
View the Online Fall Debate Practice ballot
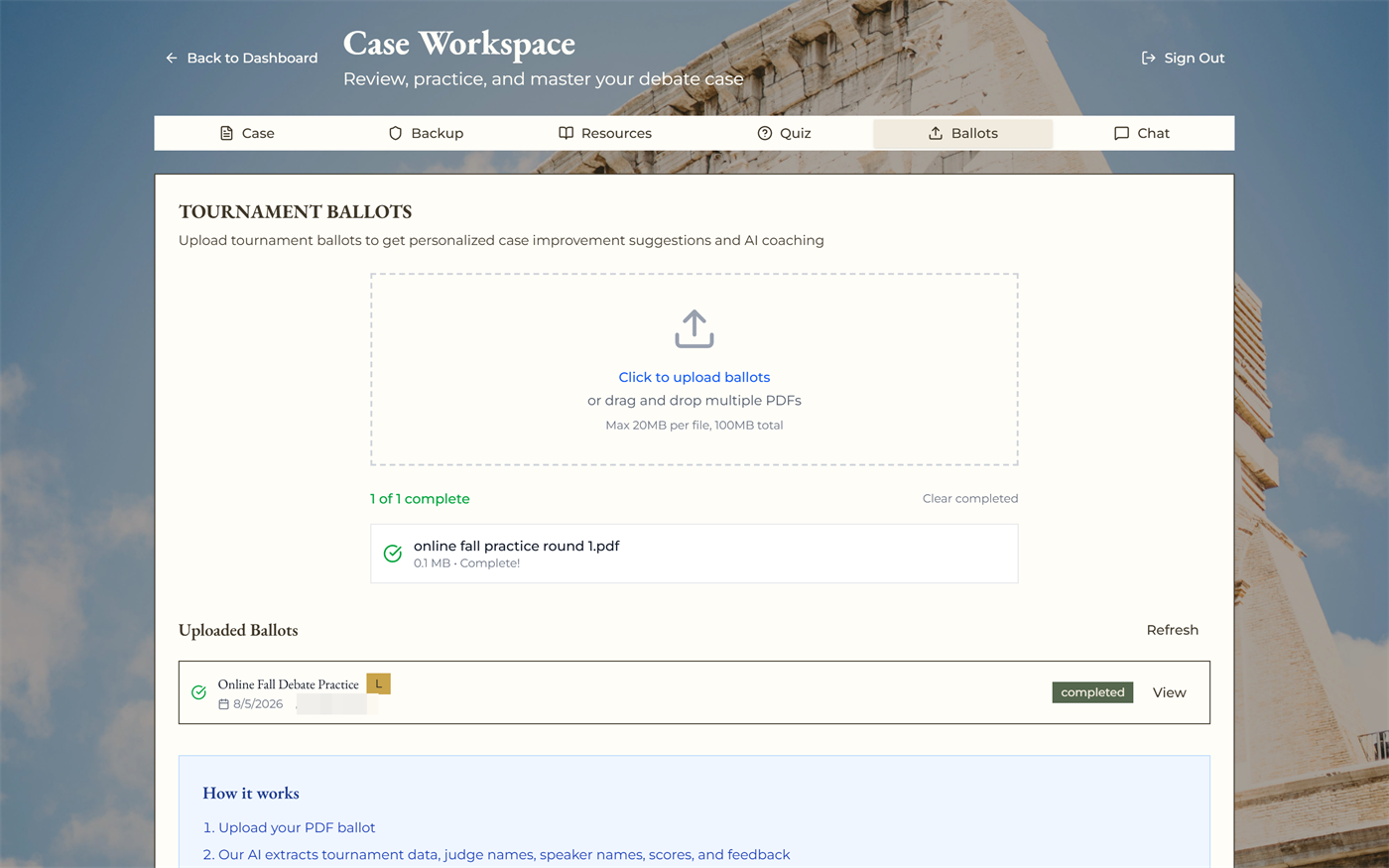point(1170,692)
